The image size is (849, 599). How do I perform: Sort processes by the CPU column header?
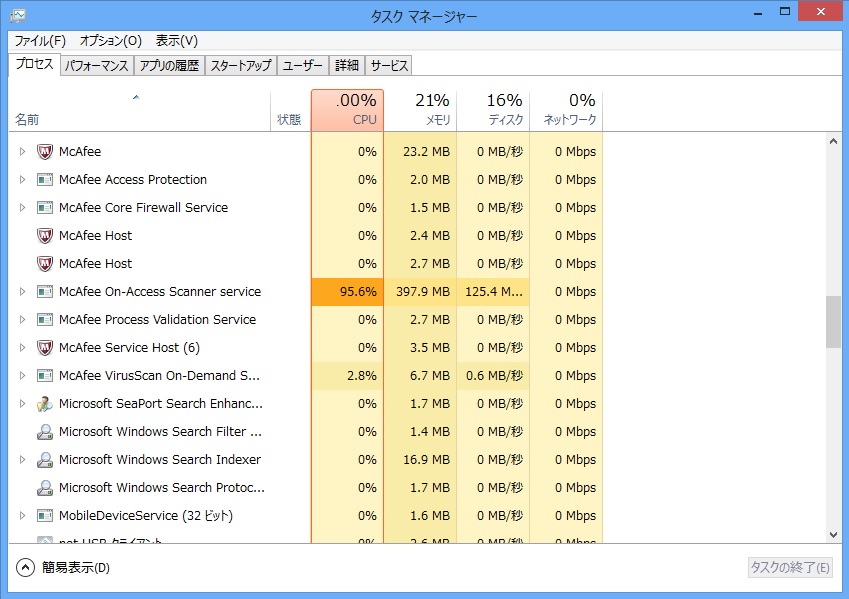pos(347,110)
